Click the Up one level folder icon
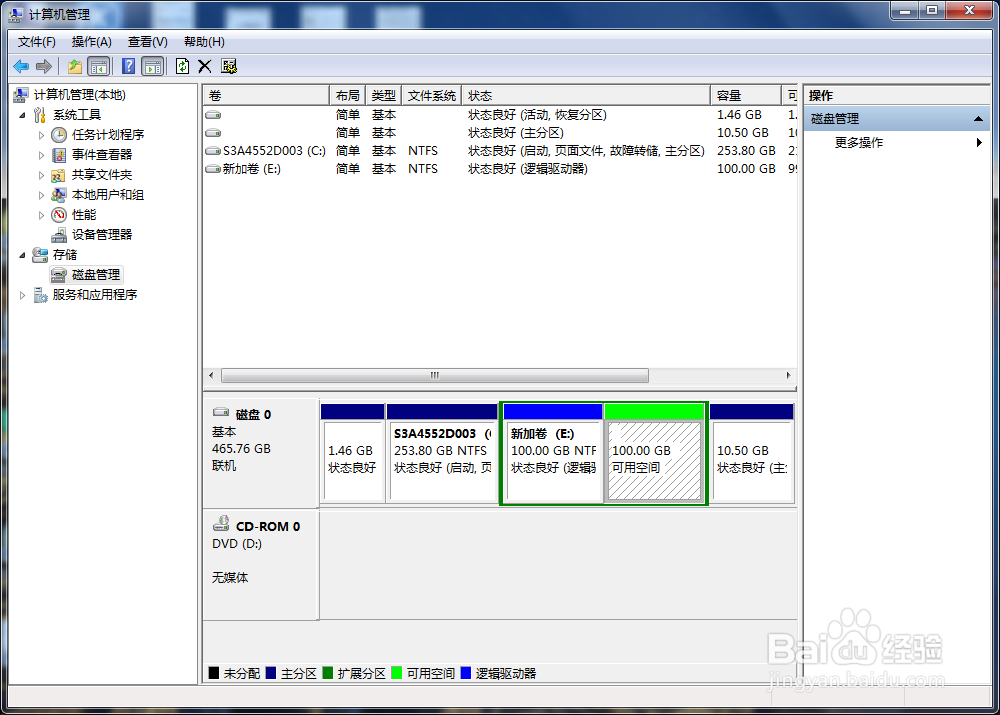Viewport: 1000px width, 715px height. click(75, 66)
